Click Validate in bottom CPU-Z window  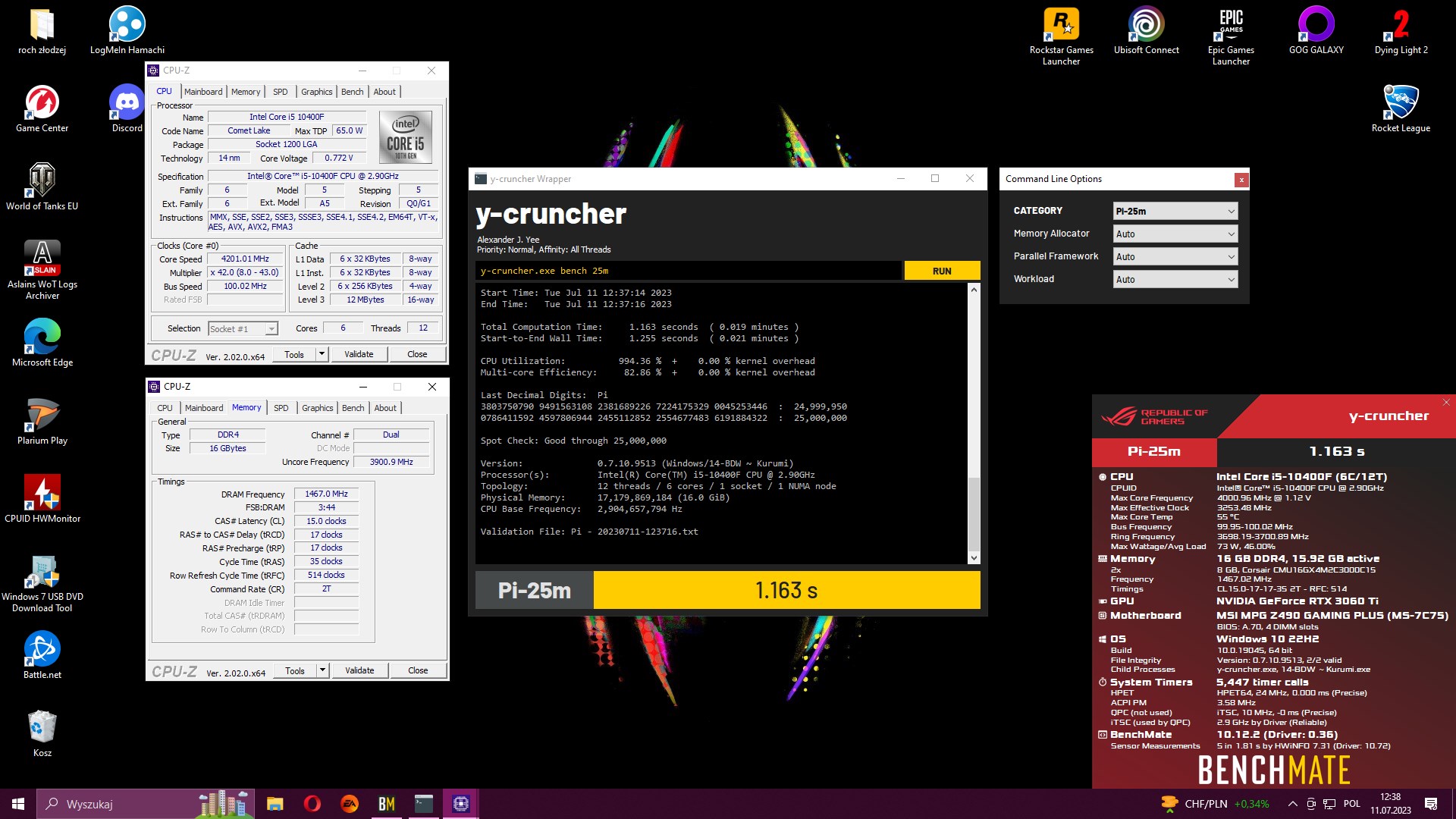point(359,670)
